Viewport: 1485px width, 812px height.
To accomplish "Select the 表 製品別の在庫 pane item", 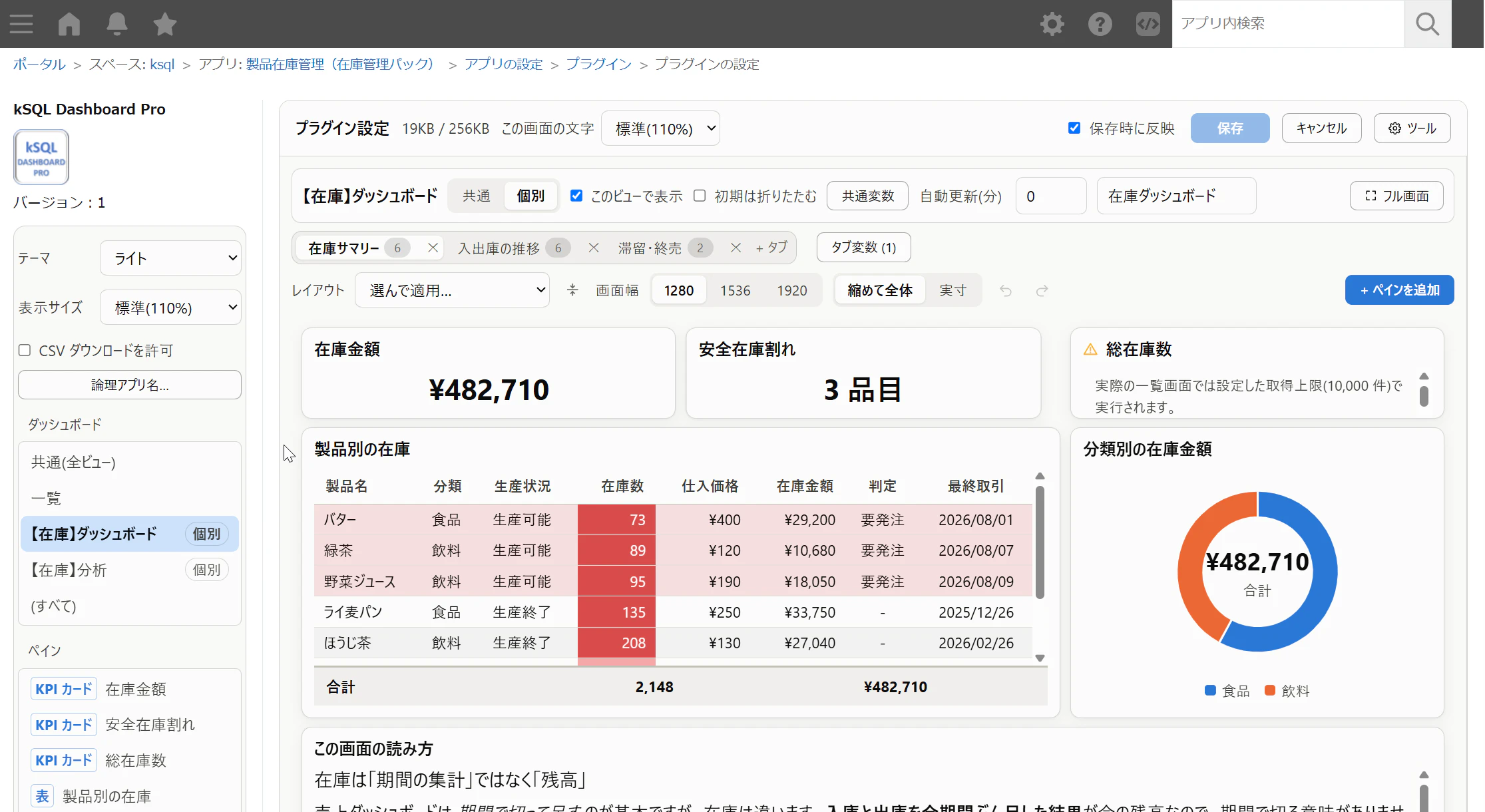I will click(x=130, y=796).
